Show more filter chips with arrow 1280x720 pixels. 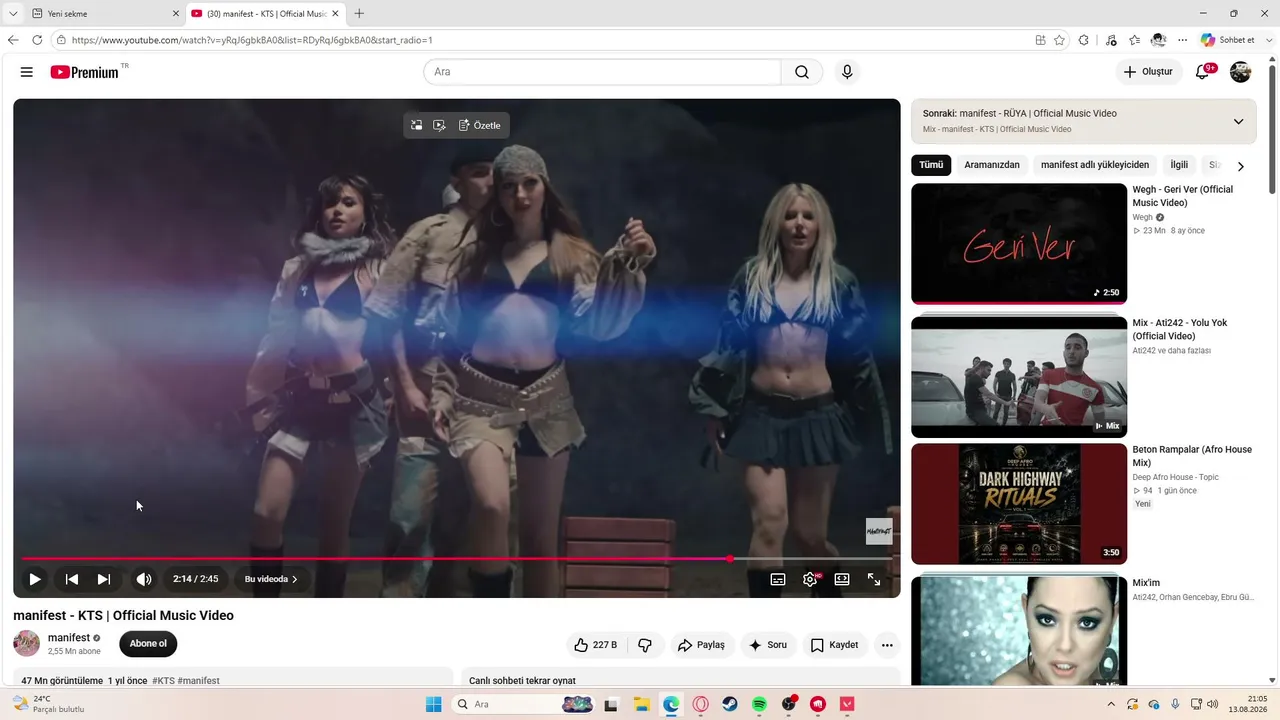coord(1241,166)
